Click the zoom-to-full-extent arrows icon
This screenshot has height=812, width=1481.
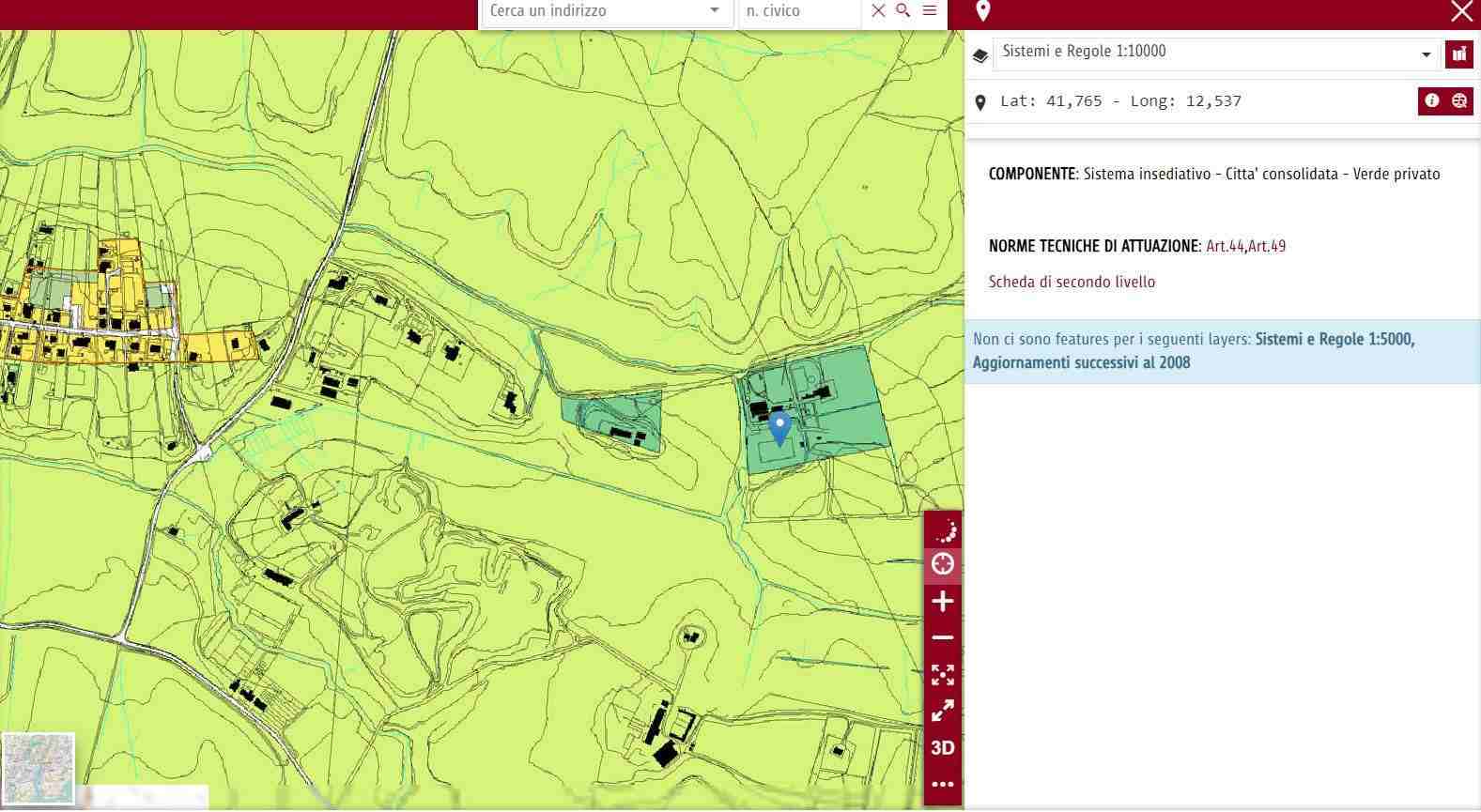pyautogui.click(x=943, y=675)
